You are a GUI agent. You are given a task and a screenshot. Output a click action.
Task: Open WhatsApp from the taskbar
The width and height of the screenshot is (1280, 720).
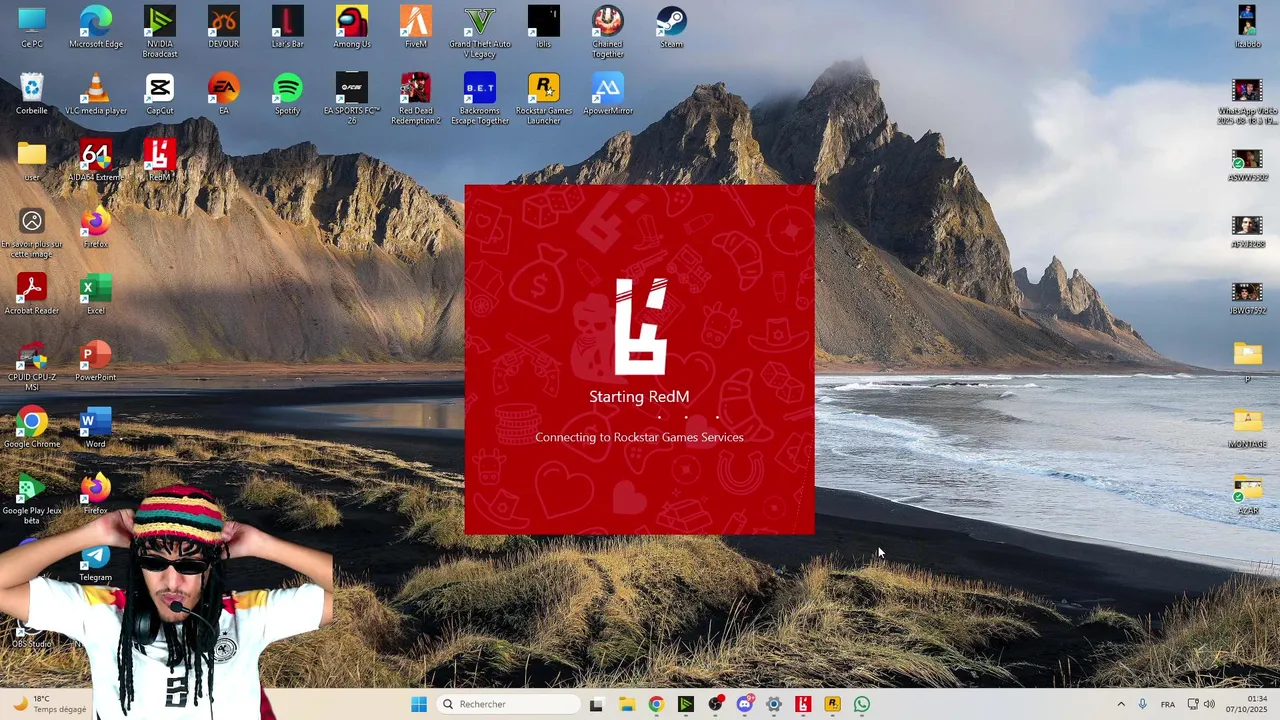click(862, 704)
